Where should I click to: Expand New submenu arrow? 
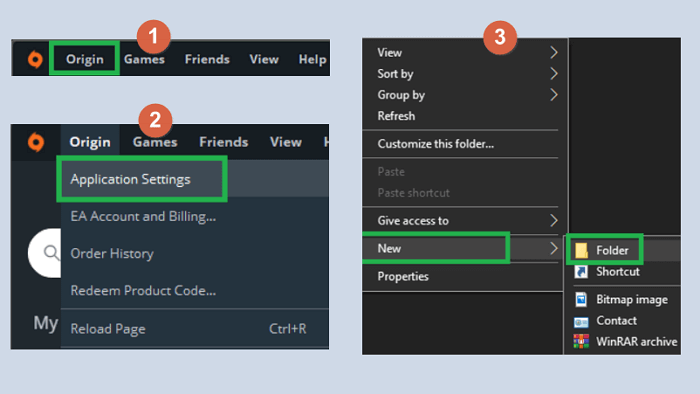click(554, 248)
